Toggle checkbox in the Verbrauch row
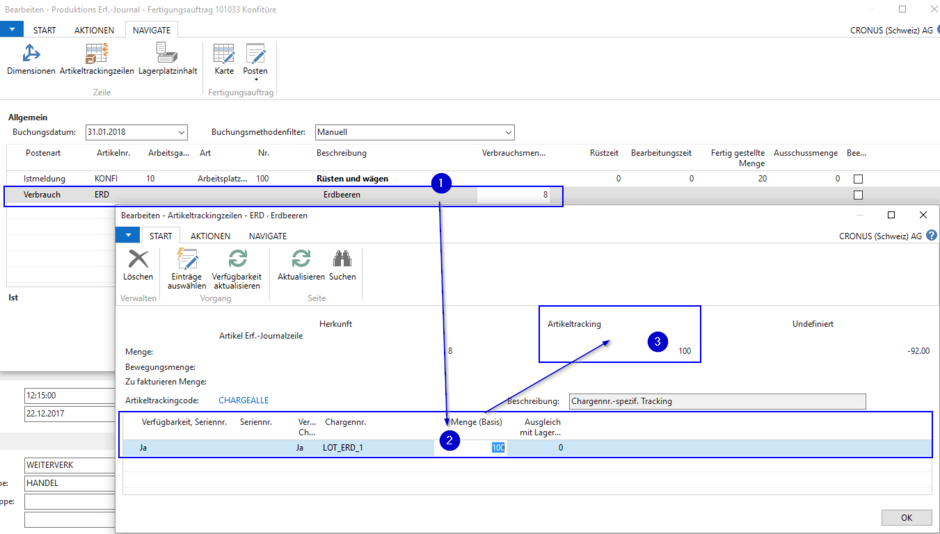 (x=858, y=195)
